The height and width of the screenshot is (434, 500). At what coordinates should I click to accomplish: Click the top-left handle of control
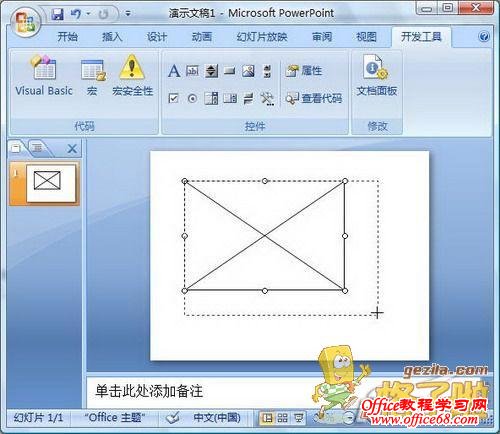tap(185, 181)
